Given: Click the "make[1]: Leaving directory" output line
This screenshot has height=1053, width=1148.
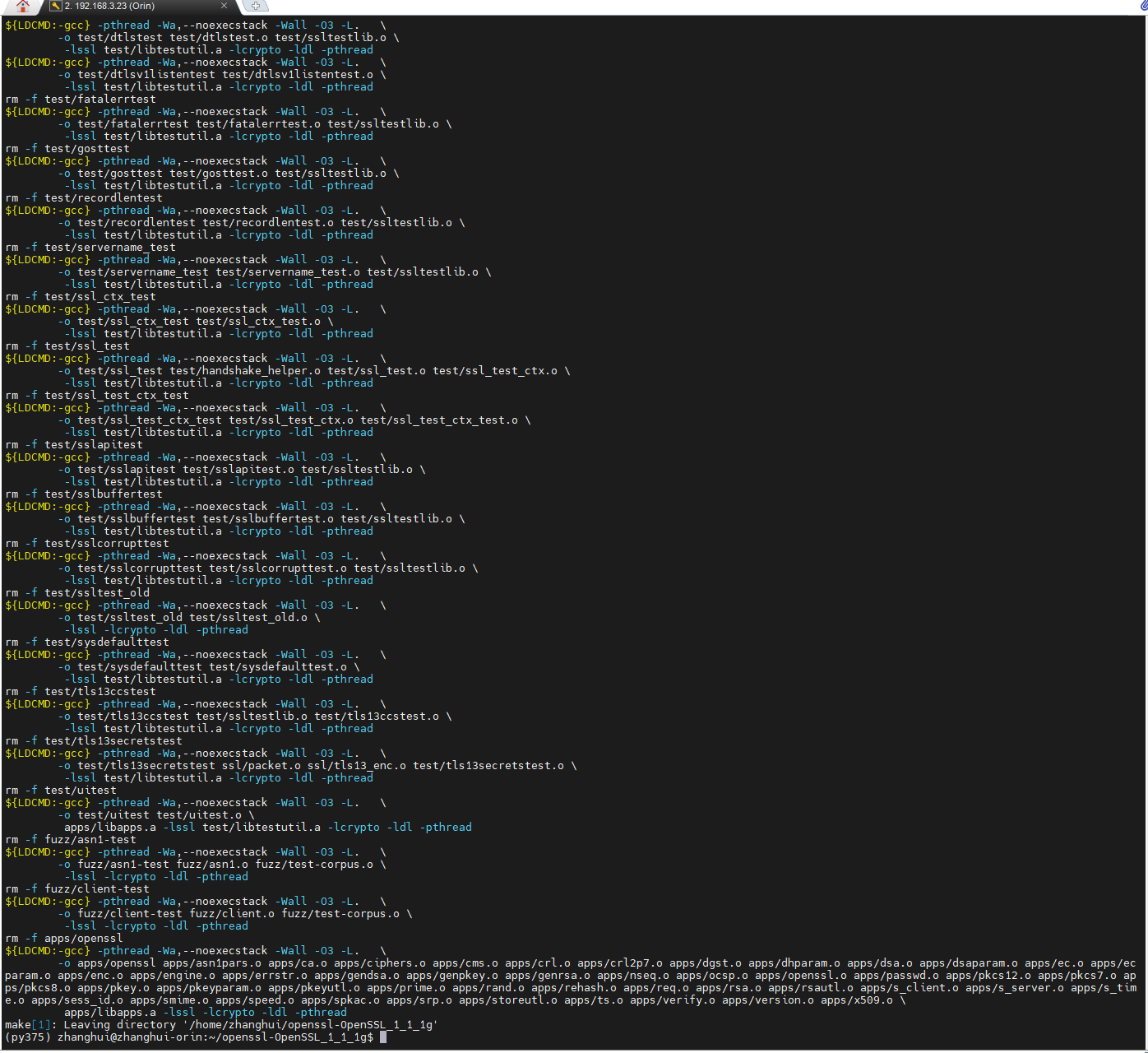Looking at the screenshot, I should (x=222, y=1025).
